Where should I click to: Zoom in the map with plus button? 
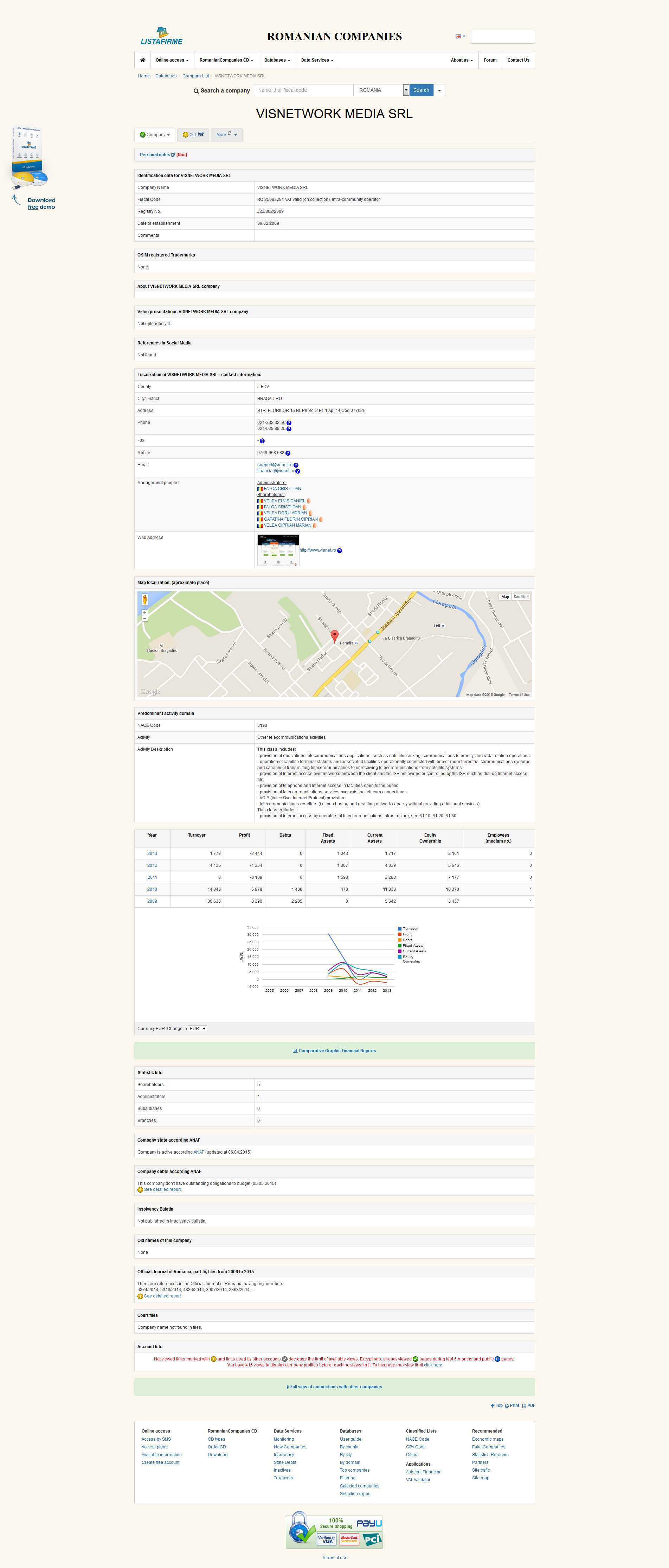point(145,612)
